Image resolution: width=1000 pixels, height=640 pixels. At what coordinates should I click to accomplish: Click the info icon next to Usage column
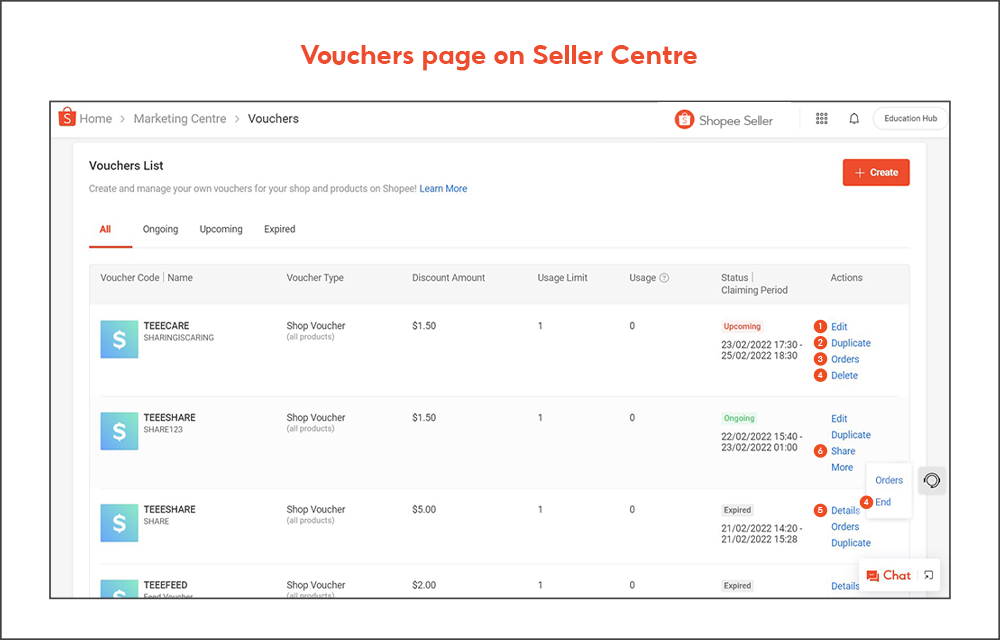[x=663, y=277]
